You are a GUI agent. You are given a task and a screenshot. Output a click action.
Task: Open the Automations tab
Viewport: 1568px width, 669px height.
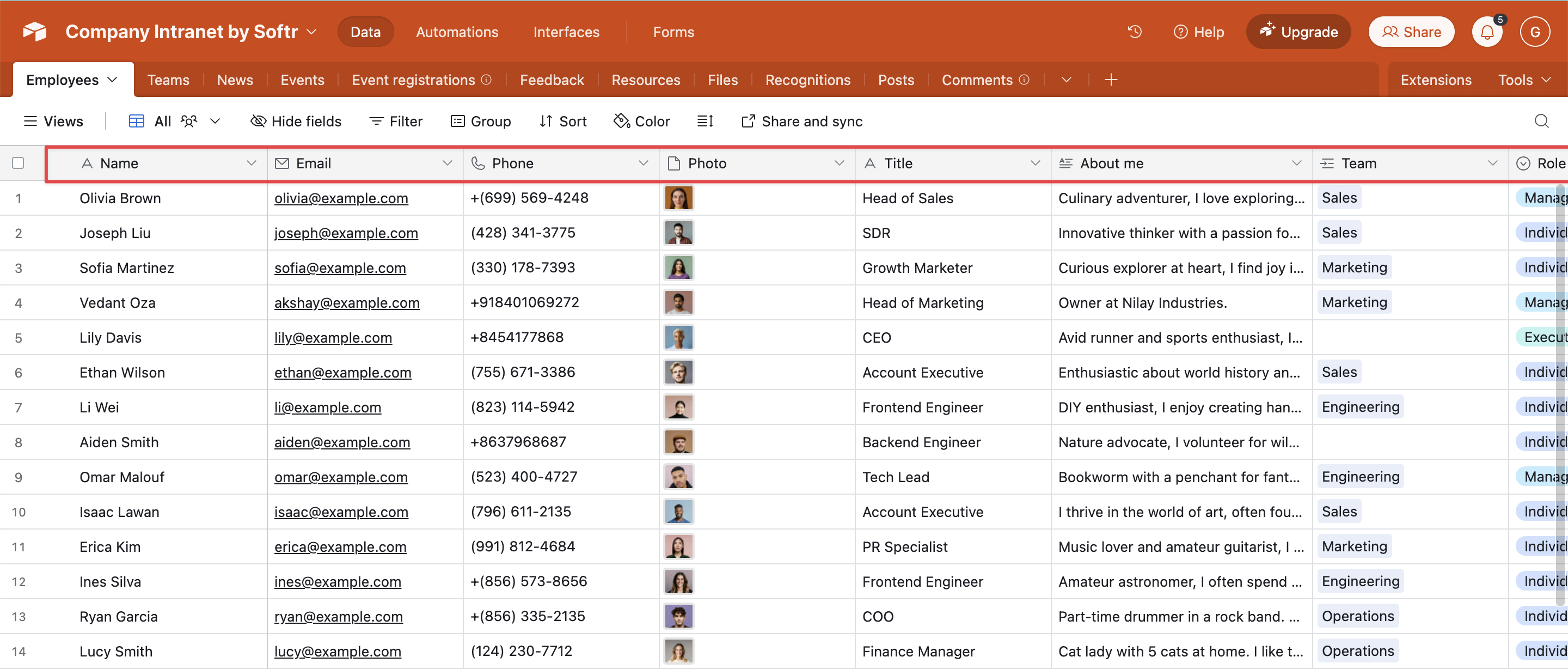point(457,32)
